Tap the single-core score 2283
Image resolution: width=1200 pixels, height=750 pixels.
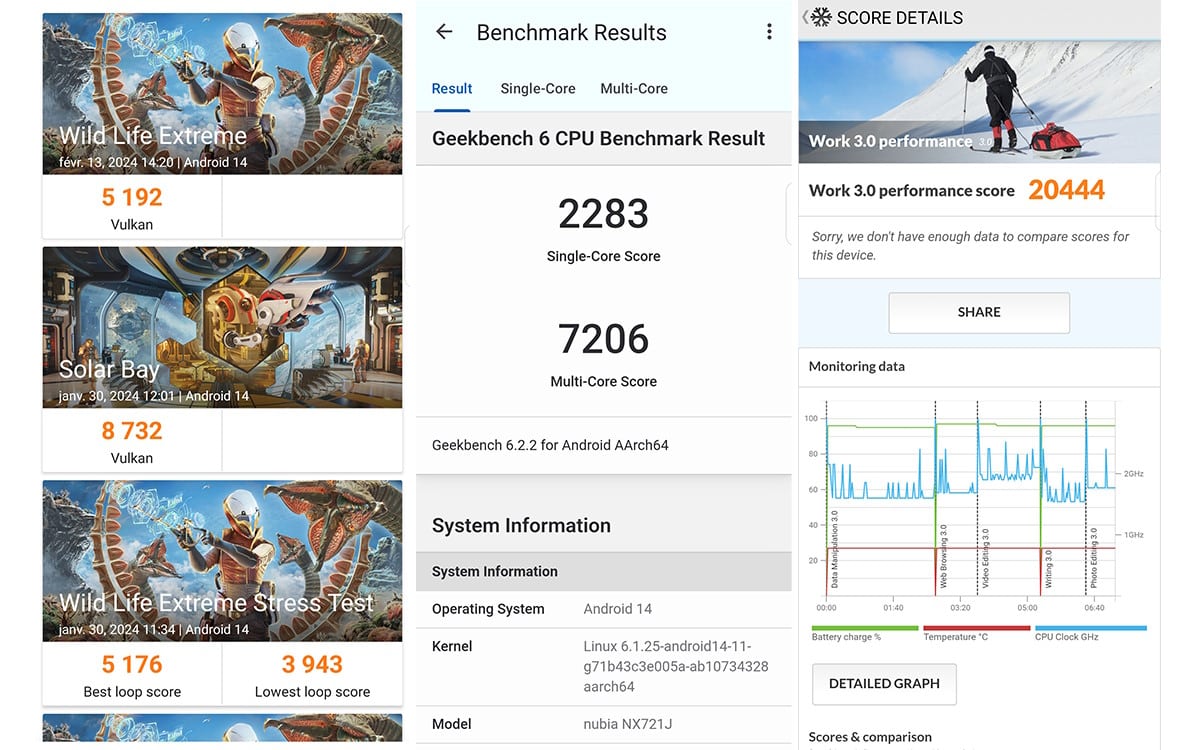(603, 214)
